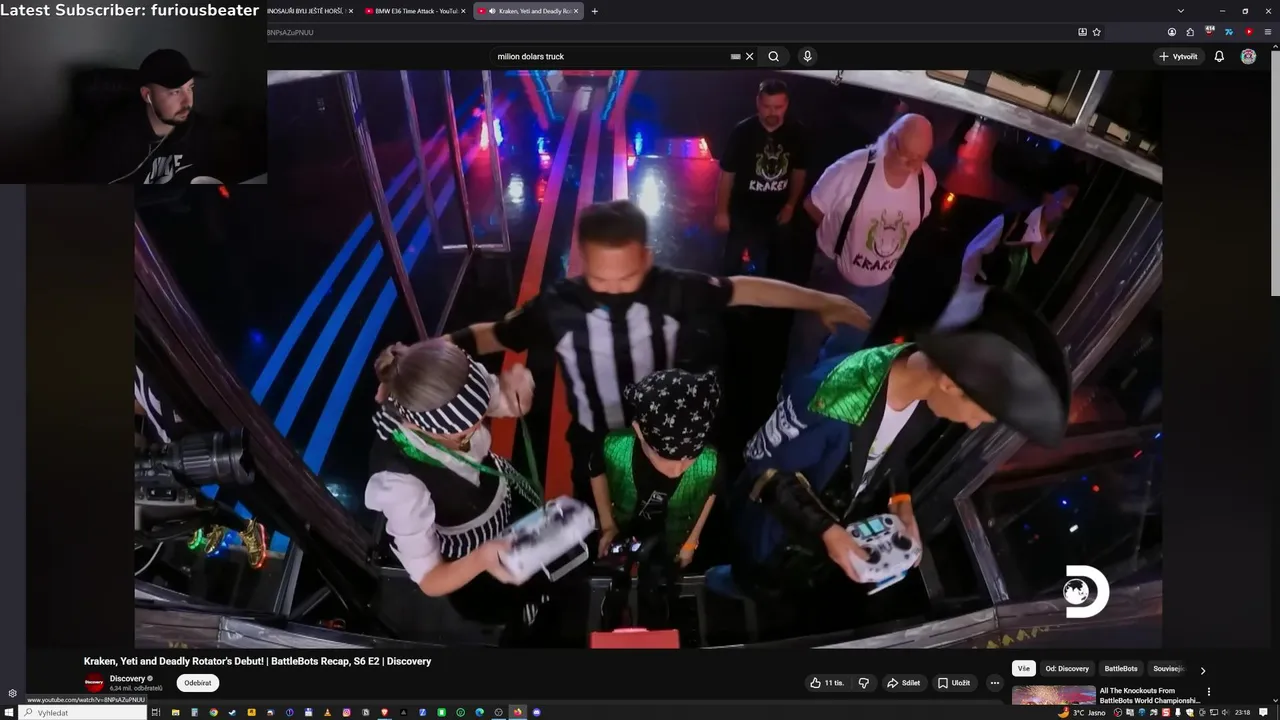Image resolution: width=1280 pixels, height=720 pixels.
Task: Open the settings gear at left edge
Action: [x=12, y=693]
